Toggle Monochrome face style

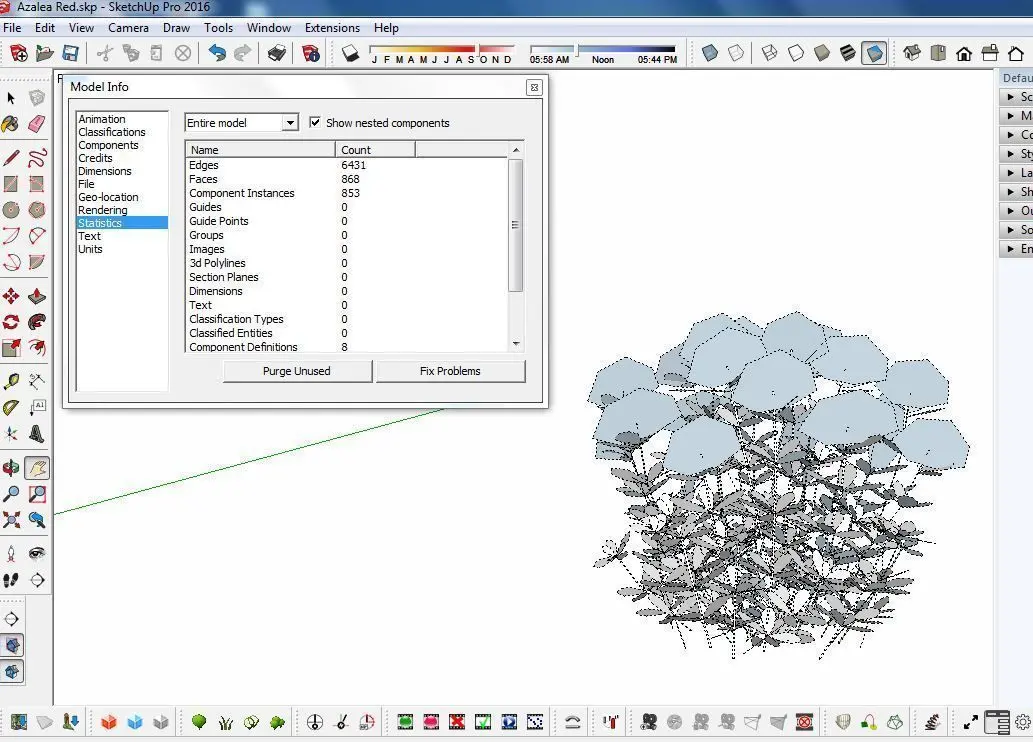[x=874, y=53]
